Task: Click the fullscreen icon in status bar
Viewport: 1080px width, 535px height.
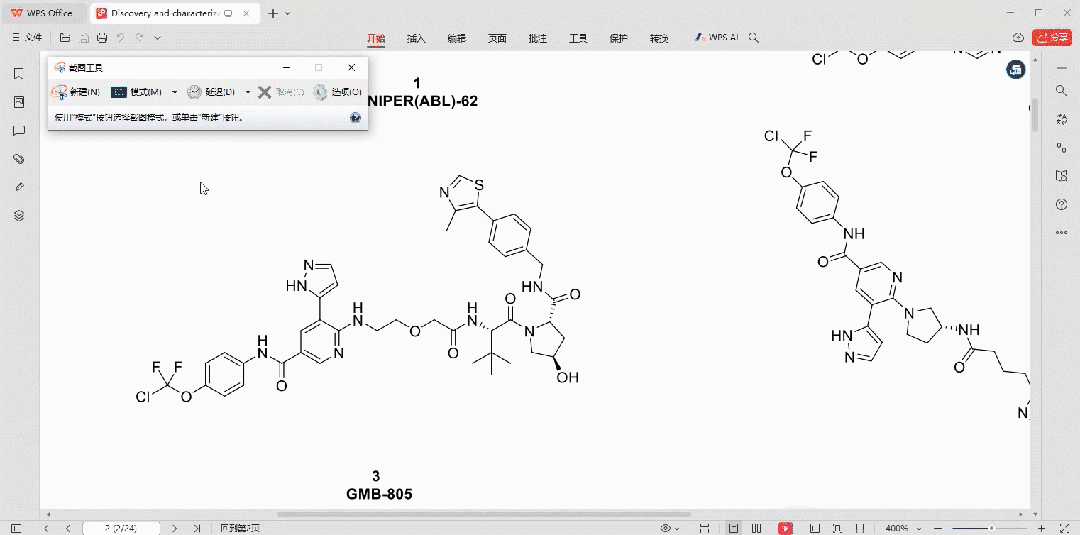Action: (x=1066, y=528)
